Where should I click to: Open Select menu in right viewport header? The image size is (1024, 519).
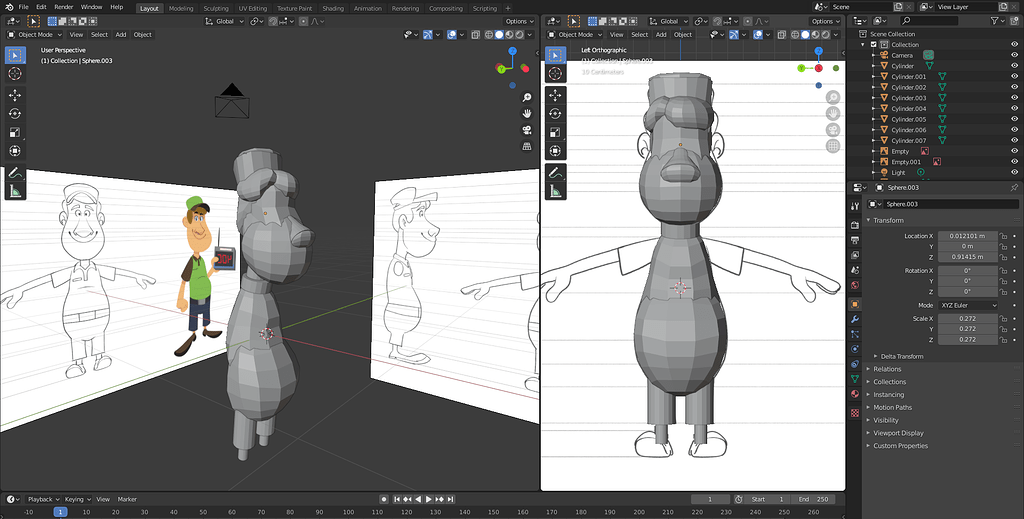(x=640, y=35)
